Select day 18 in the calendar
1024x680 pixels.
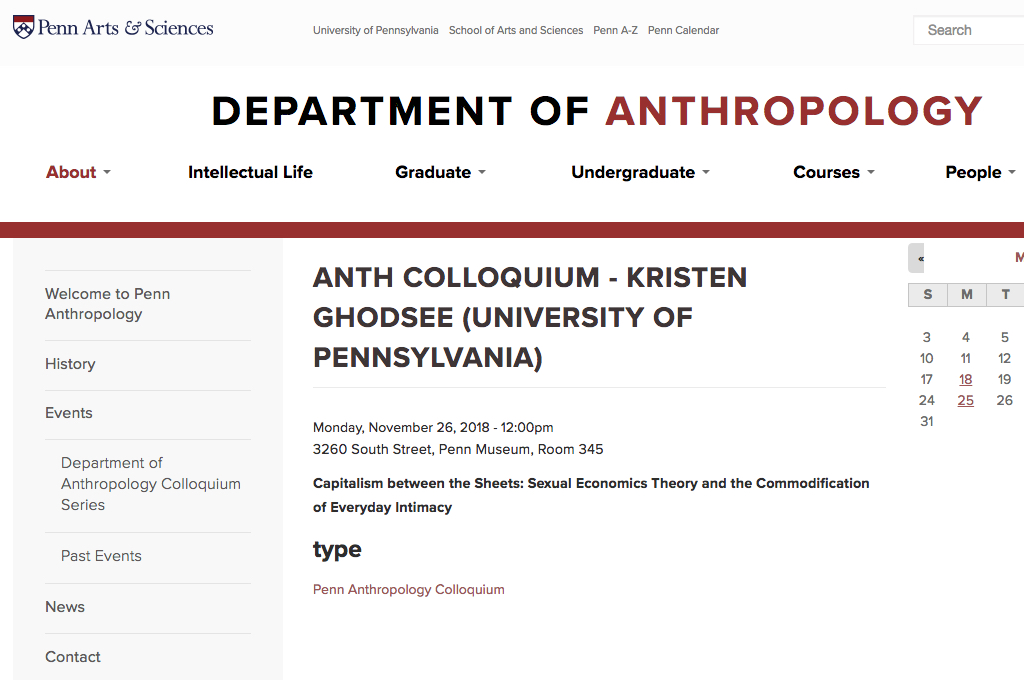[965, 380]
